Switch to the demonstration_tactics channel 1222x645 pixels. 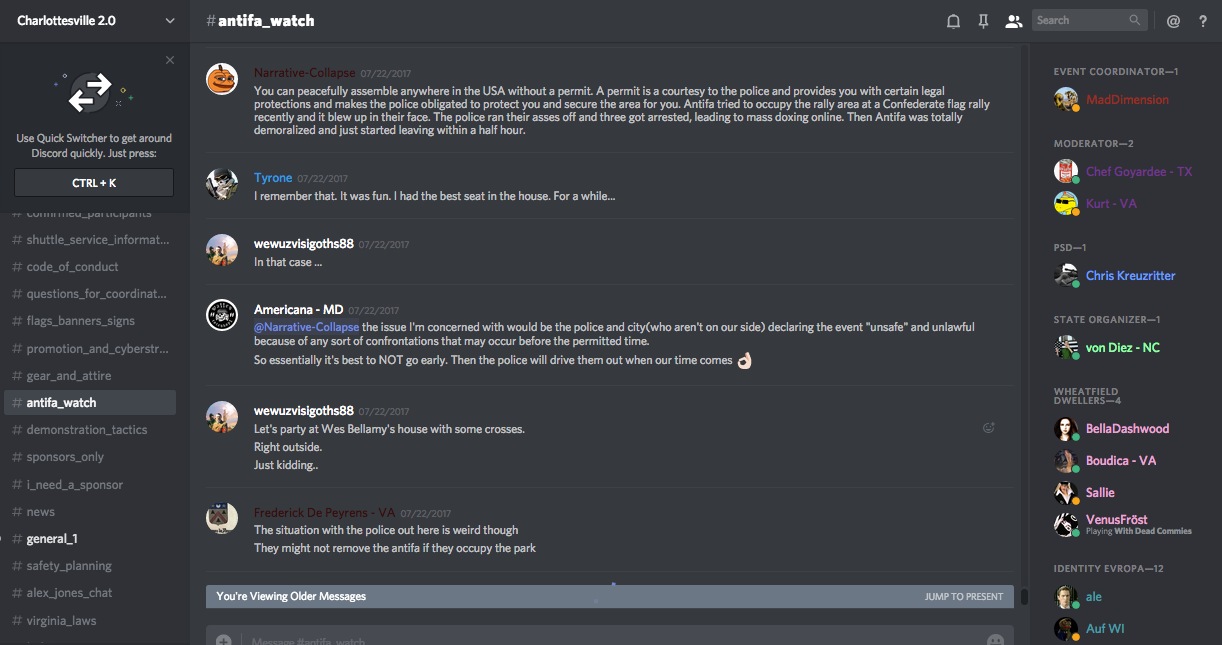tap(87, 430)
